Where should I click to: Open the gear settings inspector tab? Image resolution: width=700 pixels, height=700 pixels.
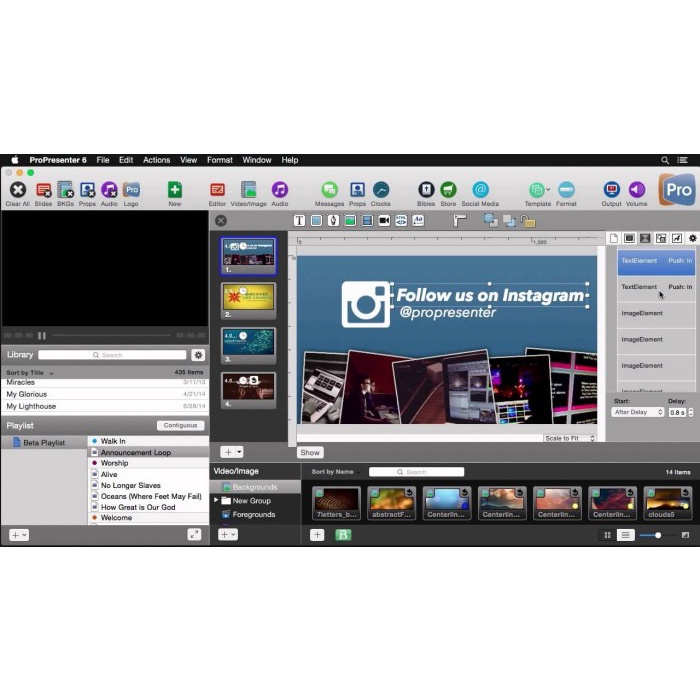click(692, 238)
